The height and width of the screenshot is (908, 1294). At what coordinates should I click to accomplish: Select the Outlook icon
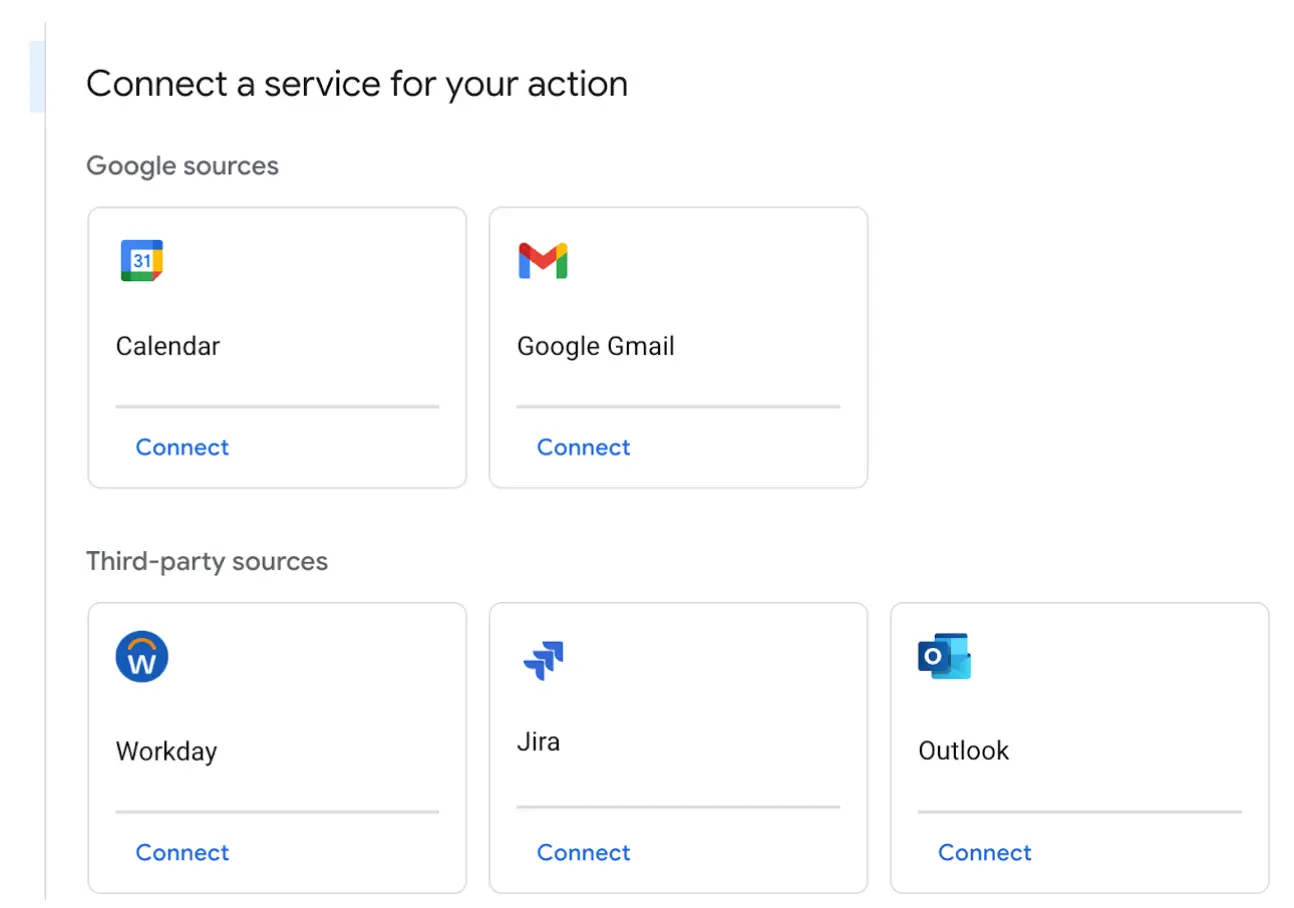(944, 657)
